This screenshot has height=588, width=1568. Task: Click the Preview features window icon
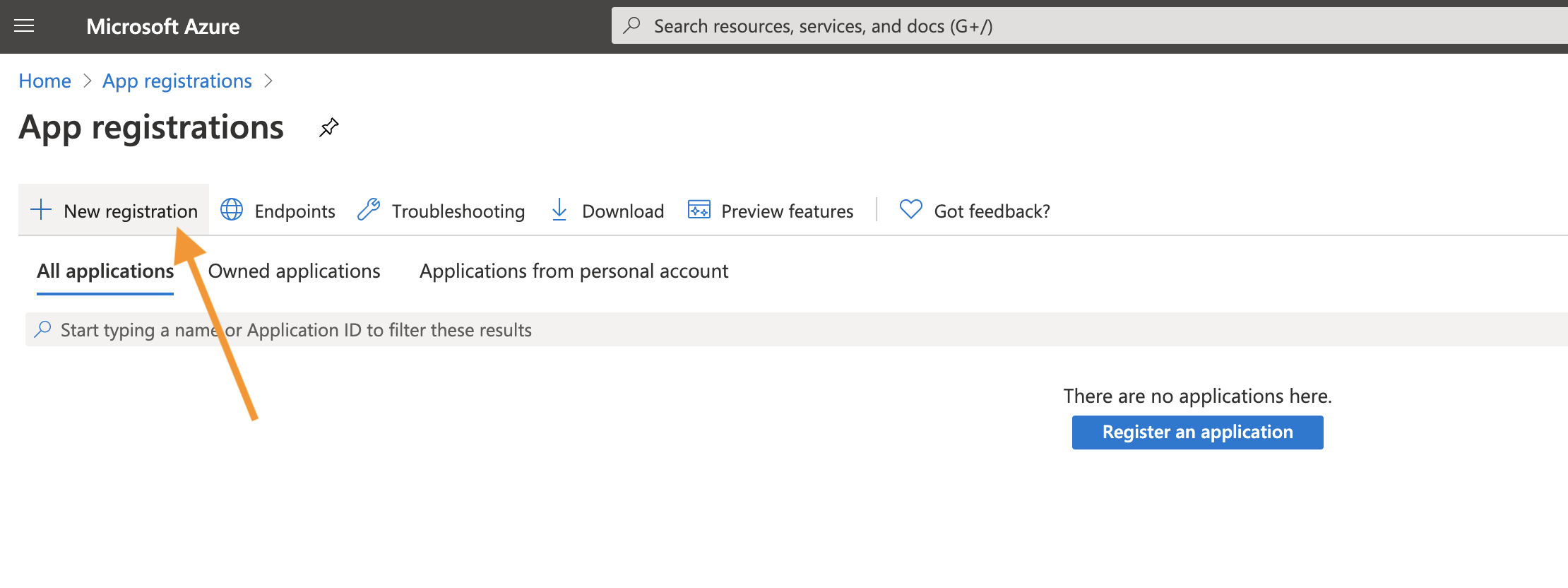[x=699, y=210]
